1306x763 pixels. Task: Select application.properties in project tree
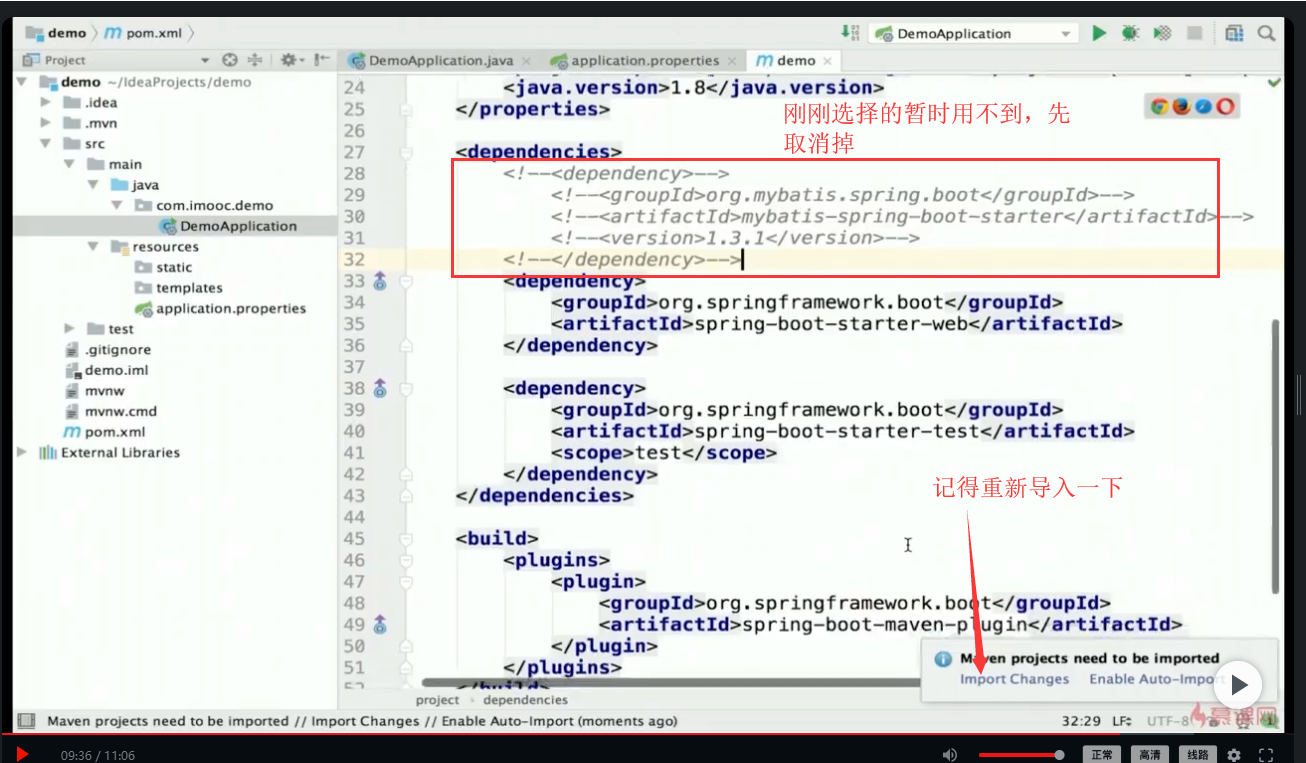point(220,308)
